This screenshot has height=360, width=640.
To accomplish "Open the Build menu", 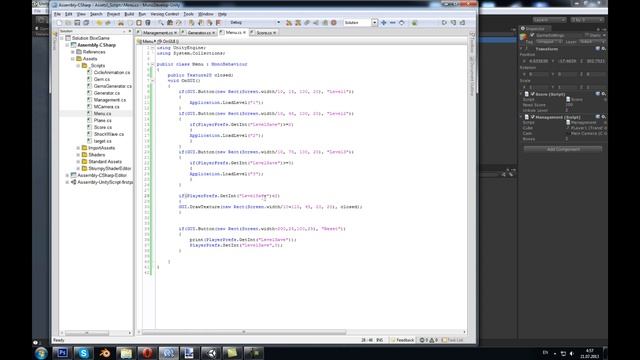I will (x=129, y=14).
